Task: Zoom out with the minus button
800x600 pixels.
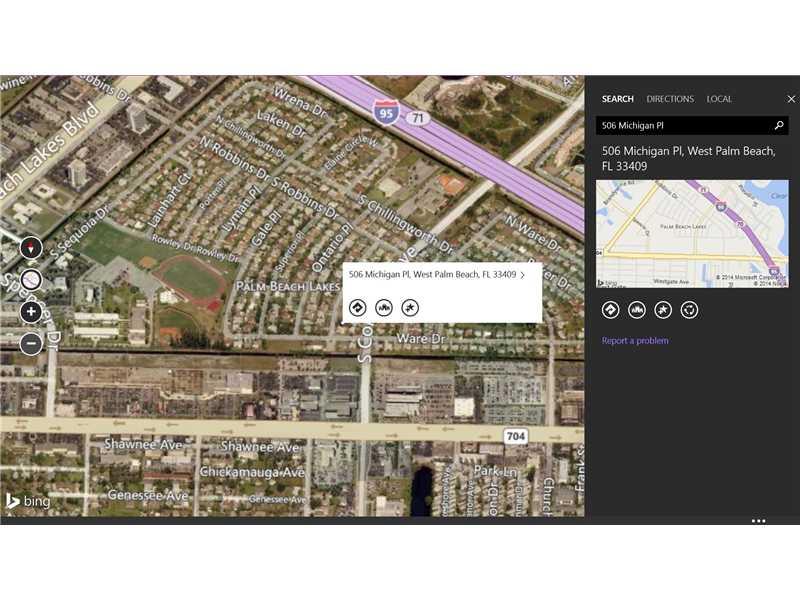Action: coord(31,343)
